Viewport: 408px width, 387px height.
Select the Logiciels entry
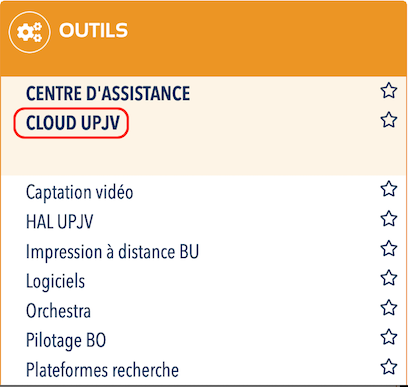55,281
